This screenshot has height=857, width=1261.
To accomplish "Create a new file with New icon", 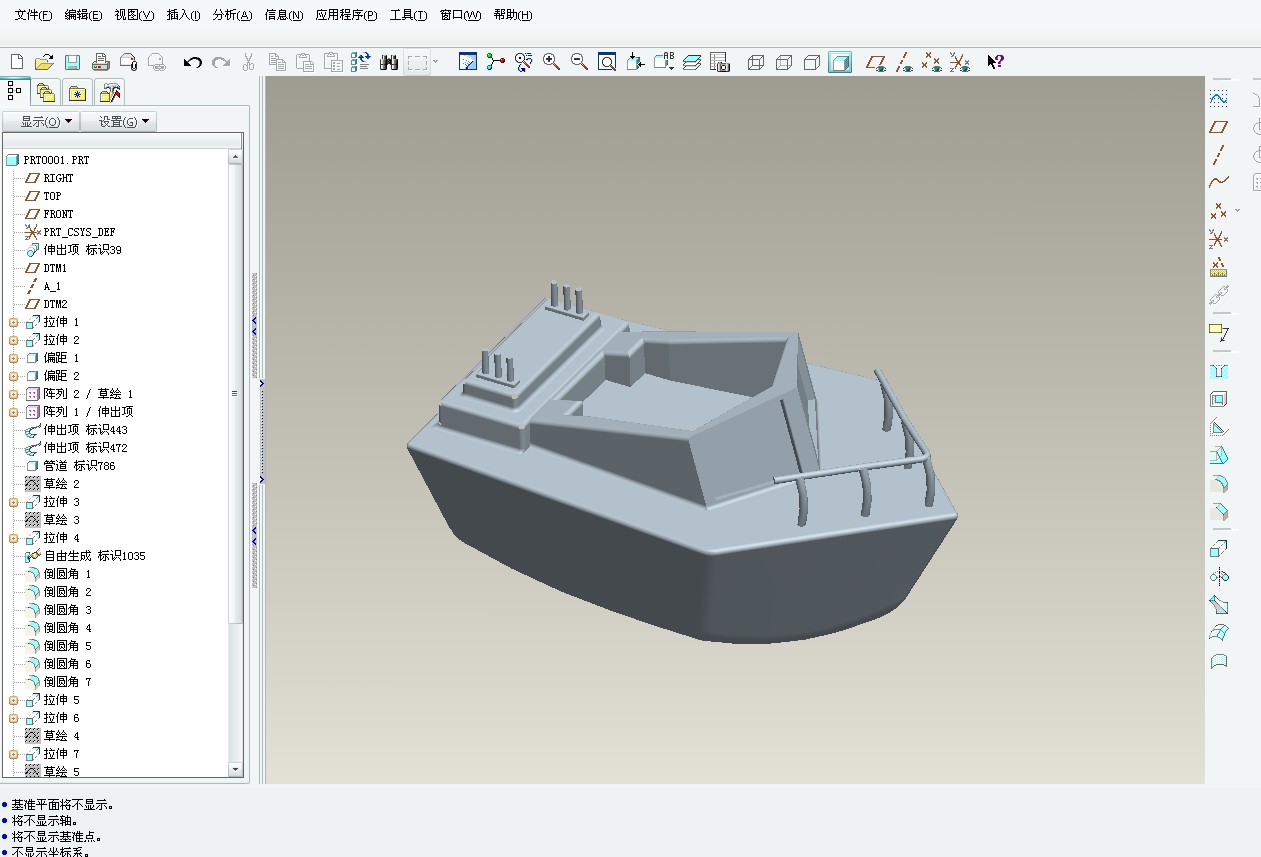I will 16,62.
